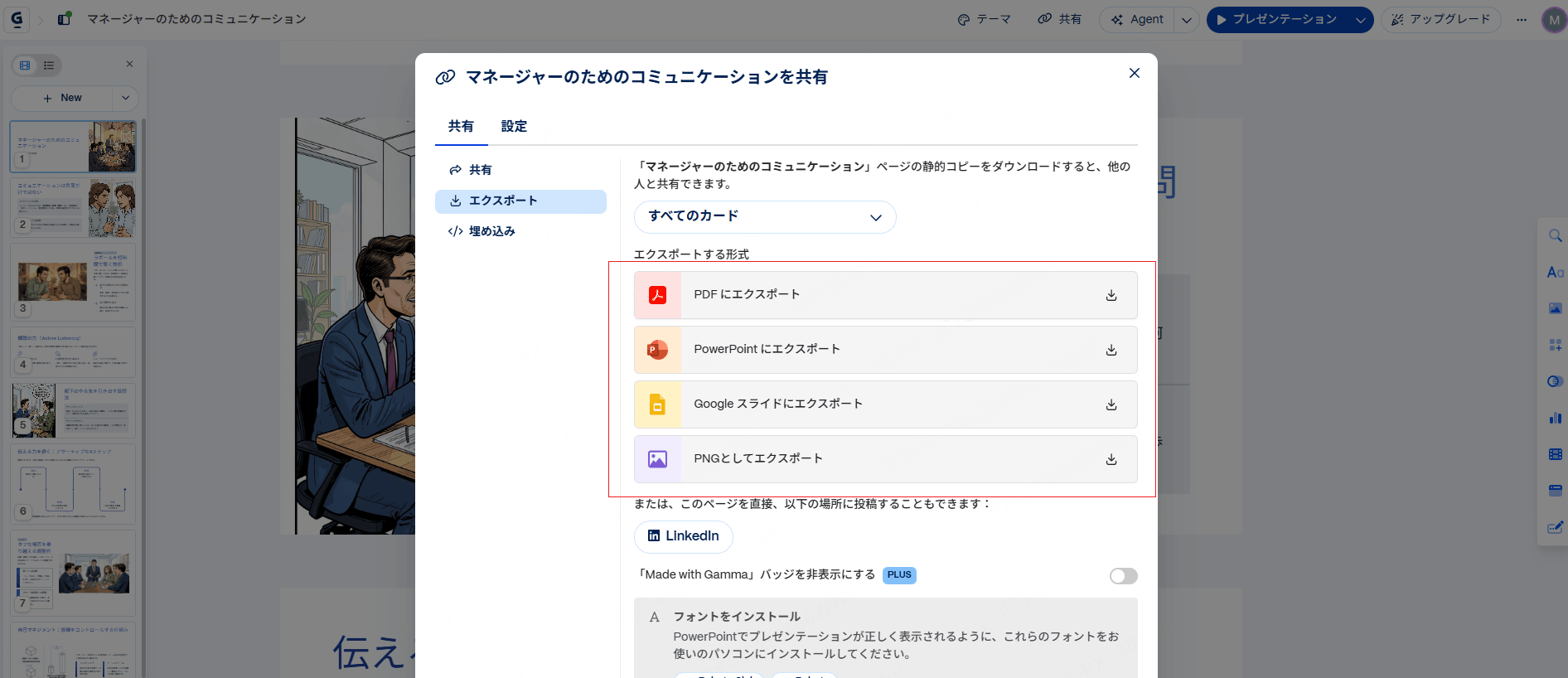Expand the New card dropdown arrow
1568x678 pixels.
125,98
